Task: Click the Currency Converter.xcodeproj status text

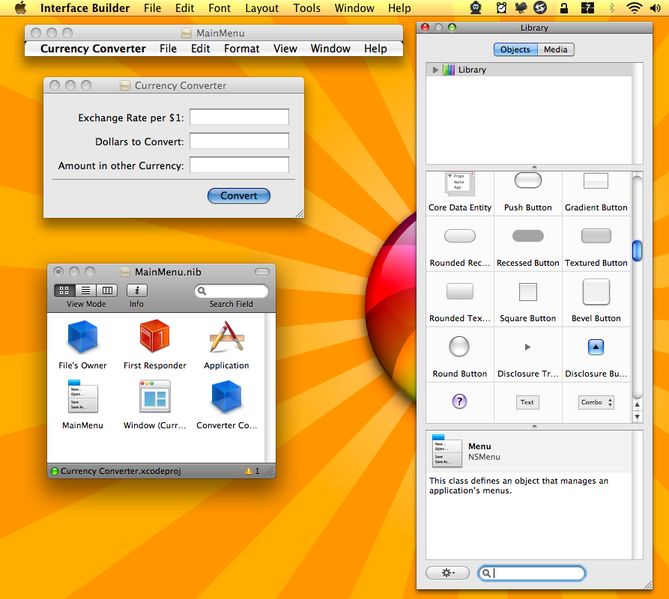Action: tap(121, 471)
